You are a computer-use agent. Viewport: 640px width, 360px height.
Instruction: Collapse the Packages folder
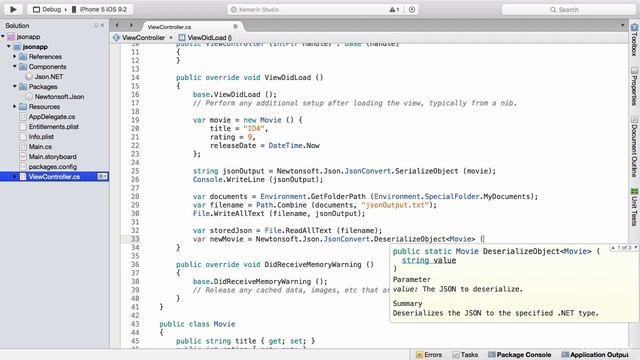point(15,86)
